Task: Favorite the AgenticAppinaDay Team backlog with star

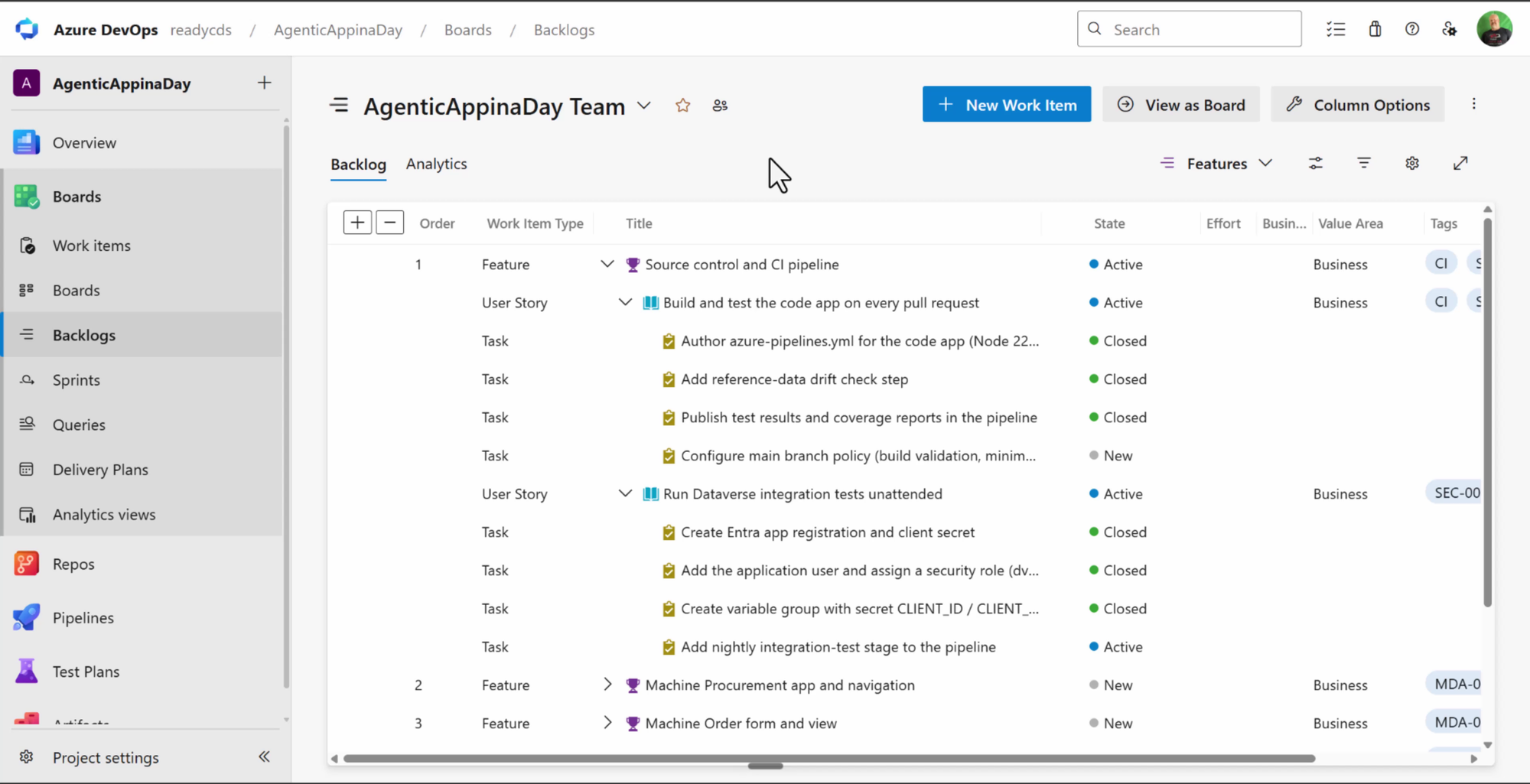Action: coord(682,106)
